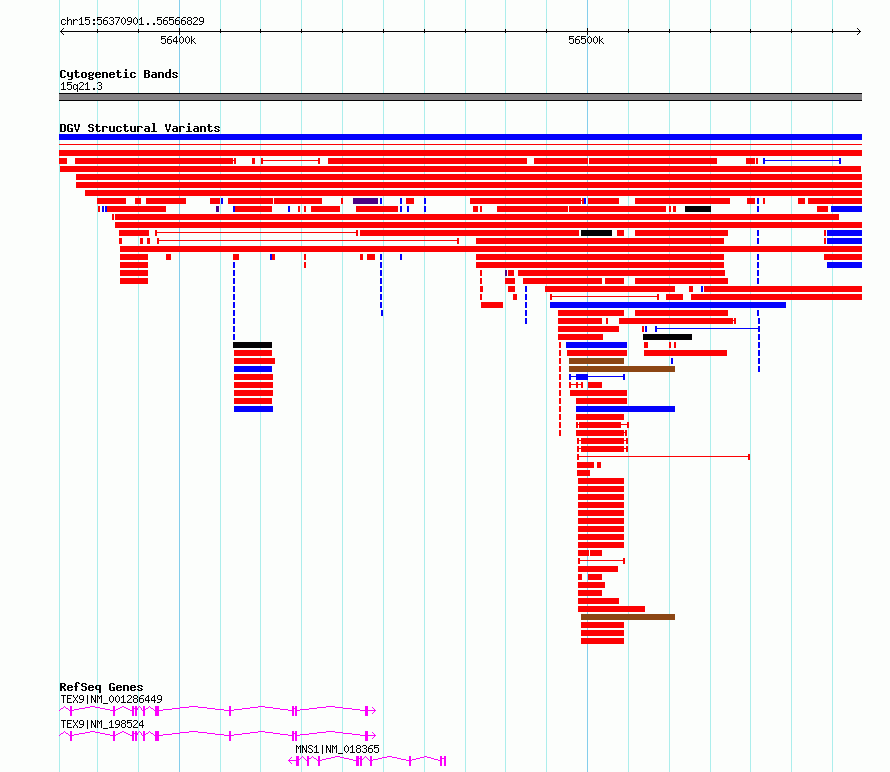Select the top full-width blue variant bar
The height and width of the screenshot is (772, 890).
coord(460,137)
